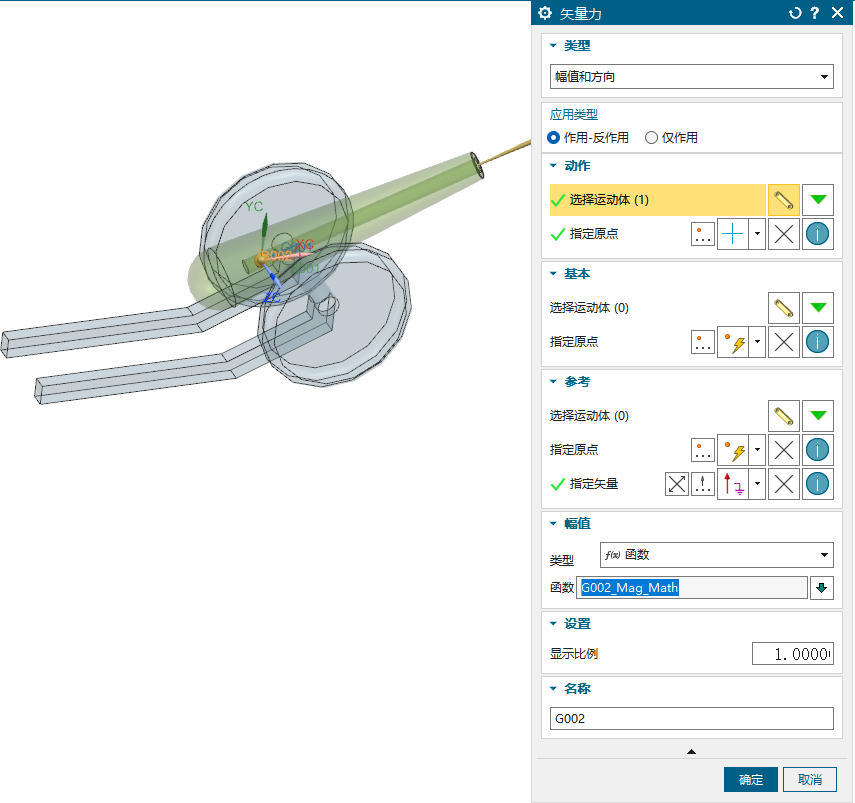Open the 幅值和方向 type dropdown

point(691,77)
